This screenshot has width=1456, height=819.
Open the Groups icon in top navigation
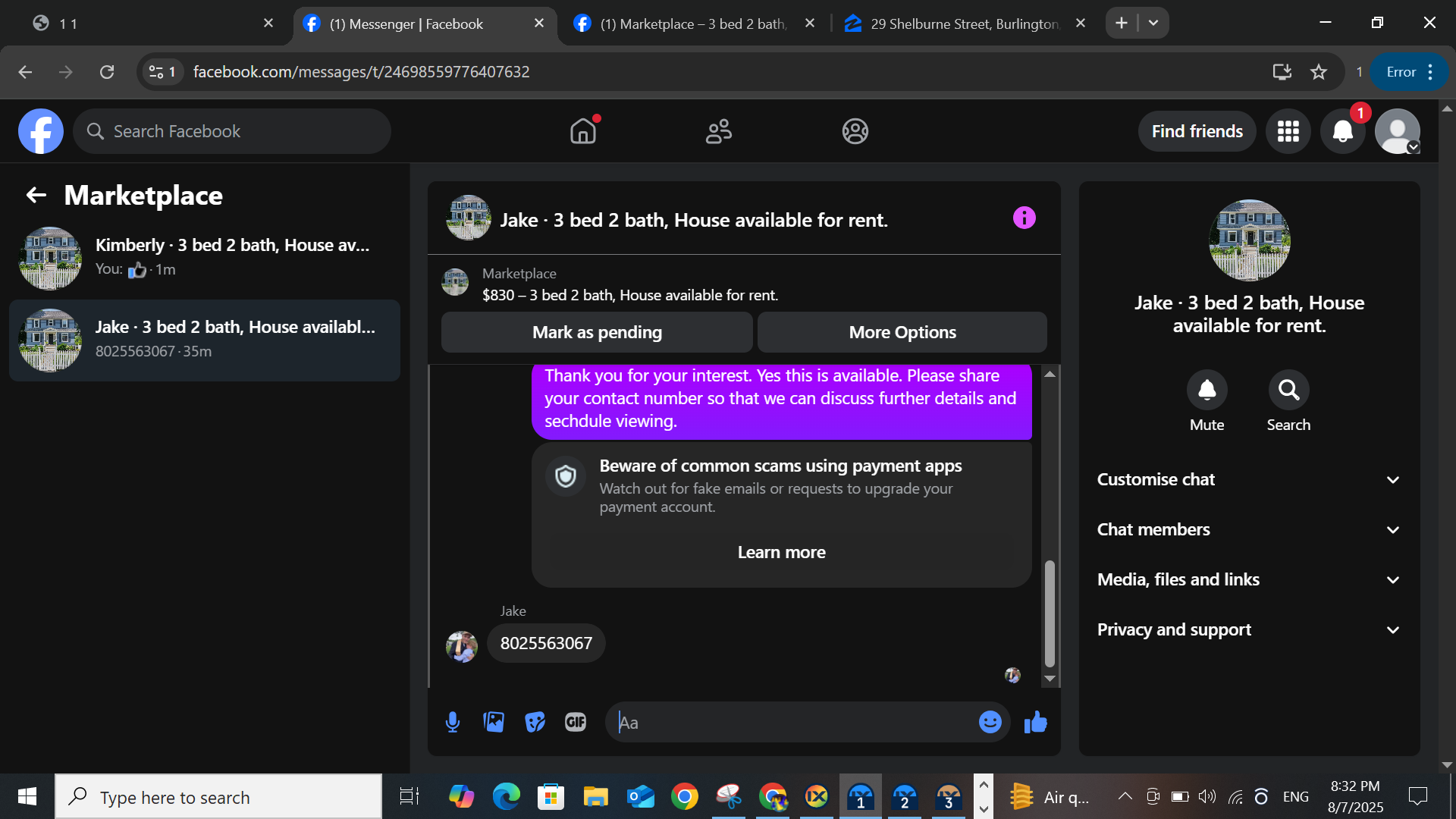[x=855, y=131]
